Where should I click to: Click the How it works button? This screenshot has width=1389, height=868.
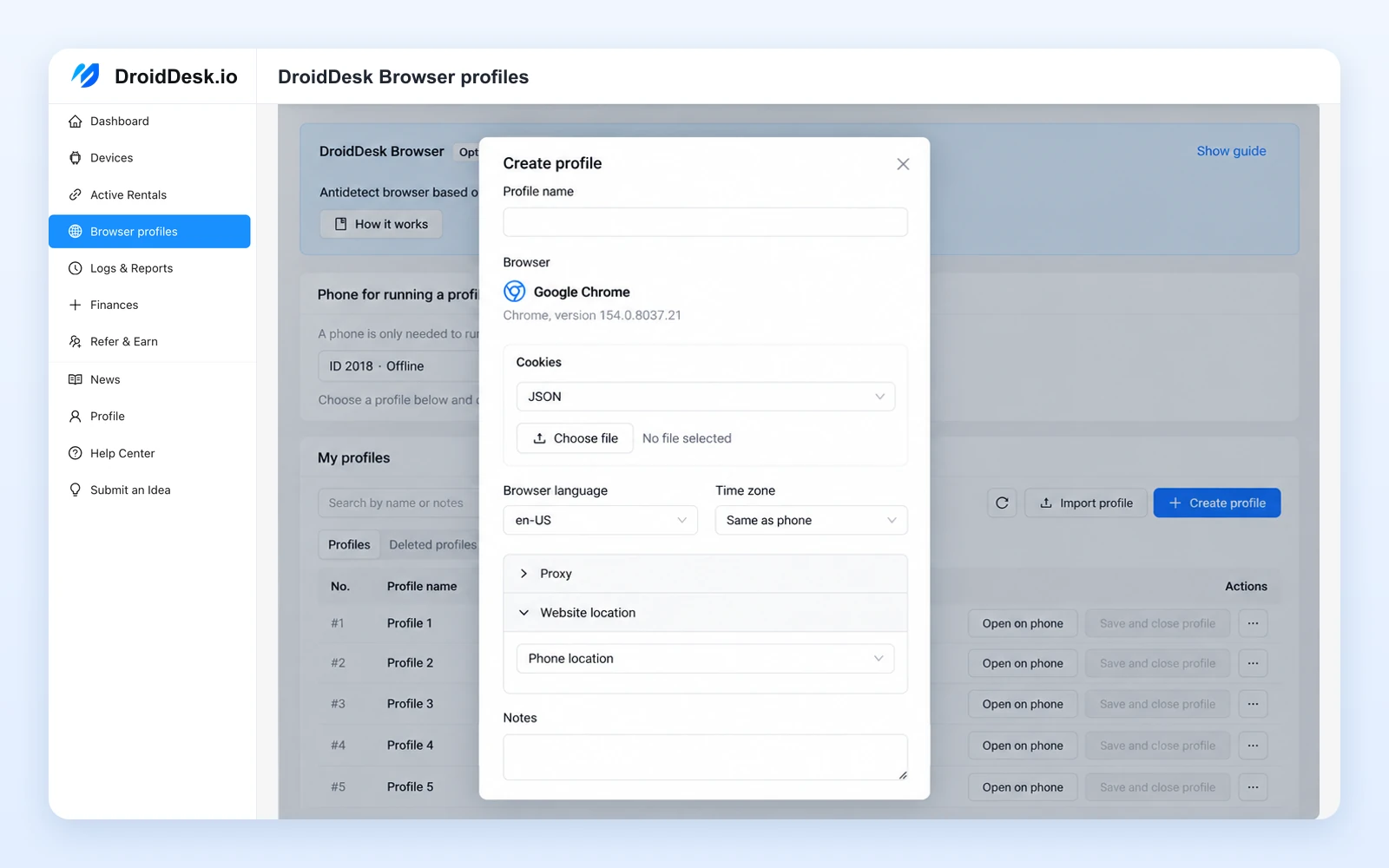(381, 224)
